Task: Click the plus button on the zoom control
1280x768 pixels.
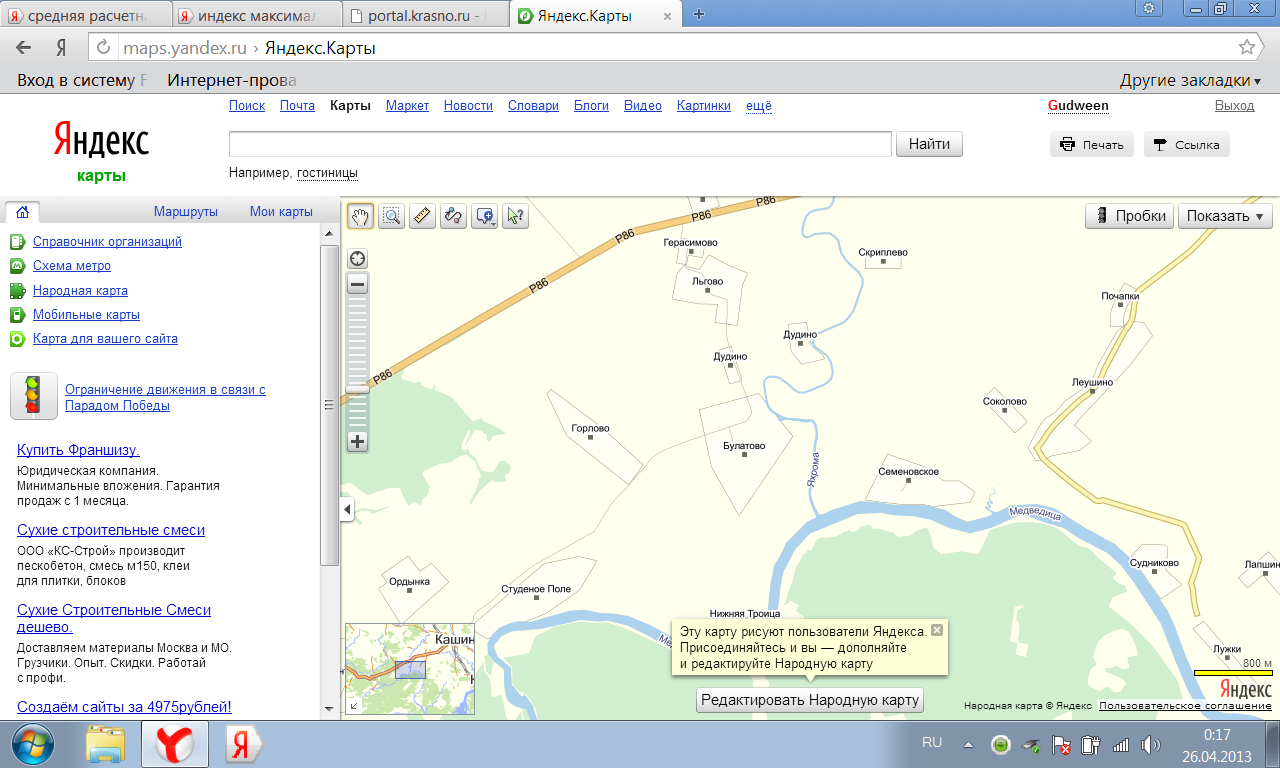Action: (357, 441)
